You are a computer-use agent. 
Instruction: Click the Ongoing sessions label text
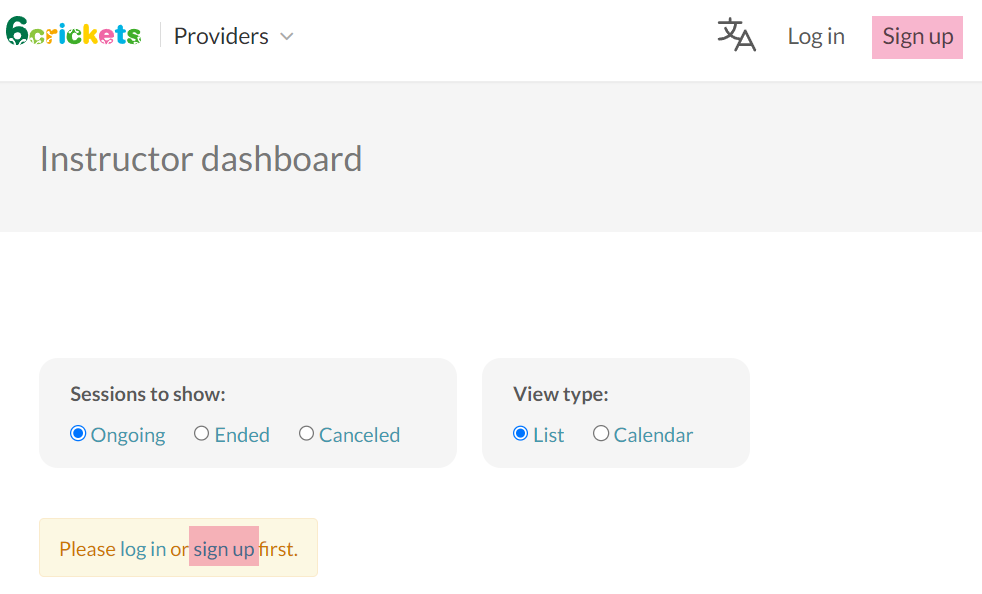pos(128,435)
